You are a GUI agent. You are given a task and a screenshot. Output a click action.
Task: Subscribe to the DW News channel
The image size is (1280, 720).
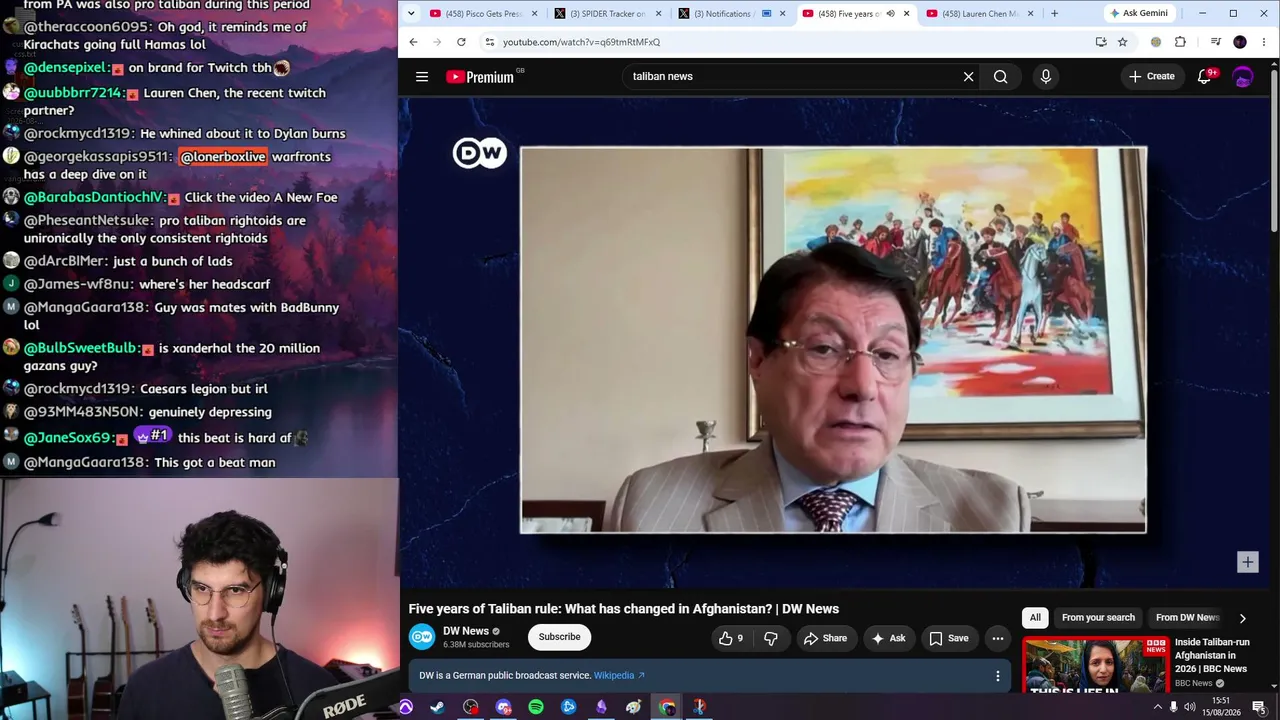(x=559, y=637)
